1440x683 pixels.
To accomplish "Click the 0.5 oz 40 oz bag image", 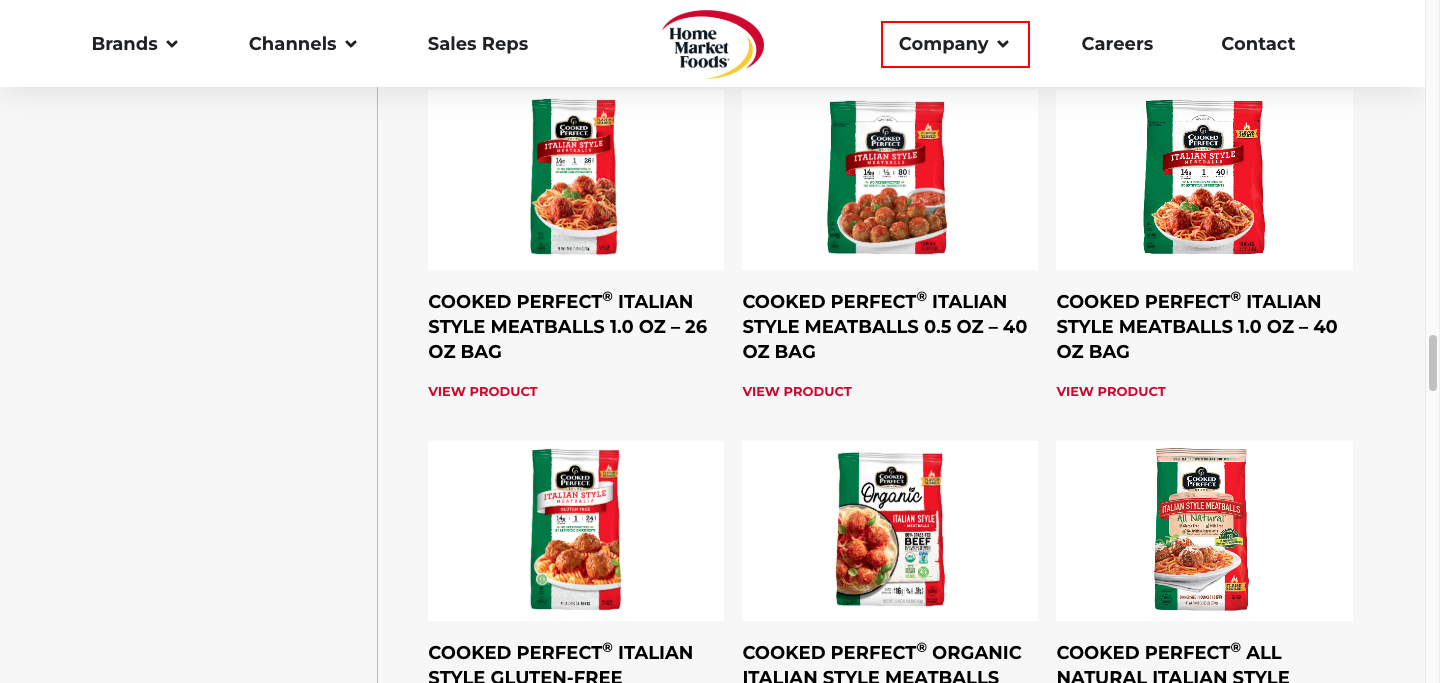I will click(889, 177).
